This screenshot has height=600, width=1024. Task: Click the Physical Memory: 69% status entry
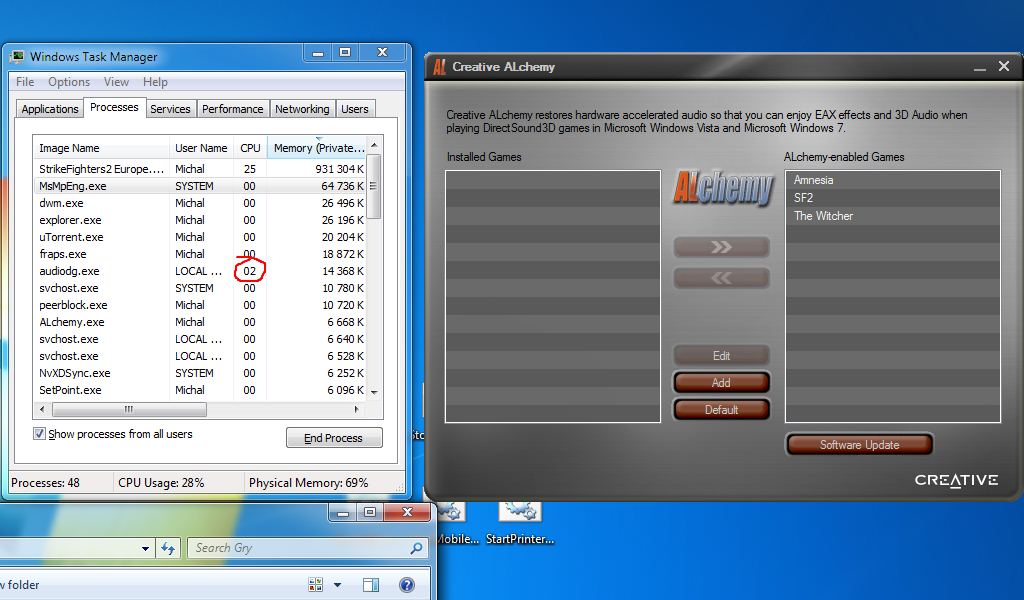[x=308, y=482]
